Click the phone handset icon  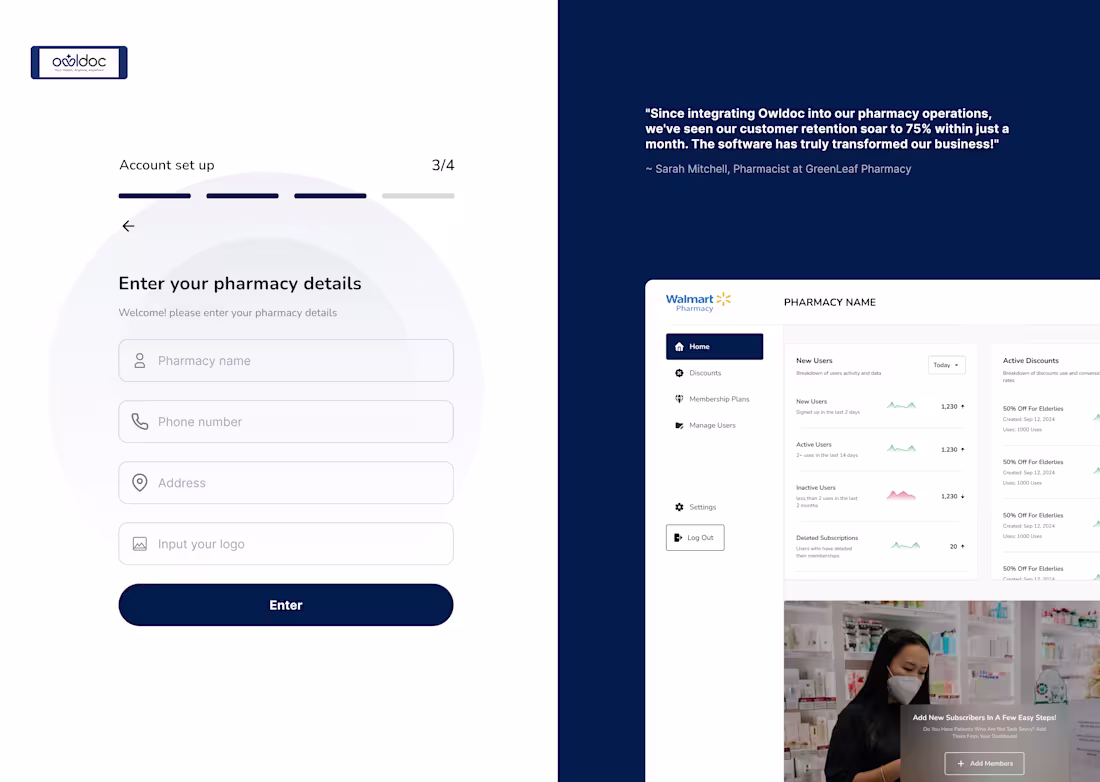140,422
